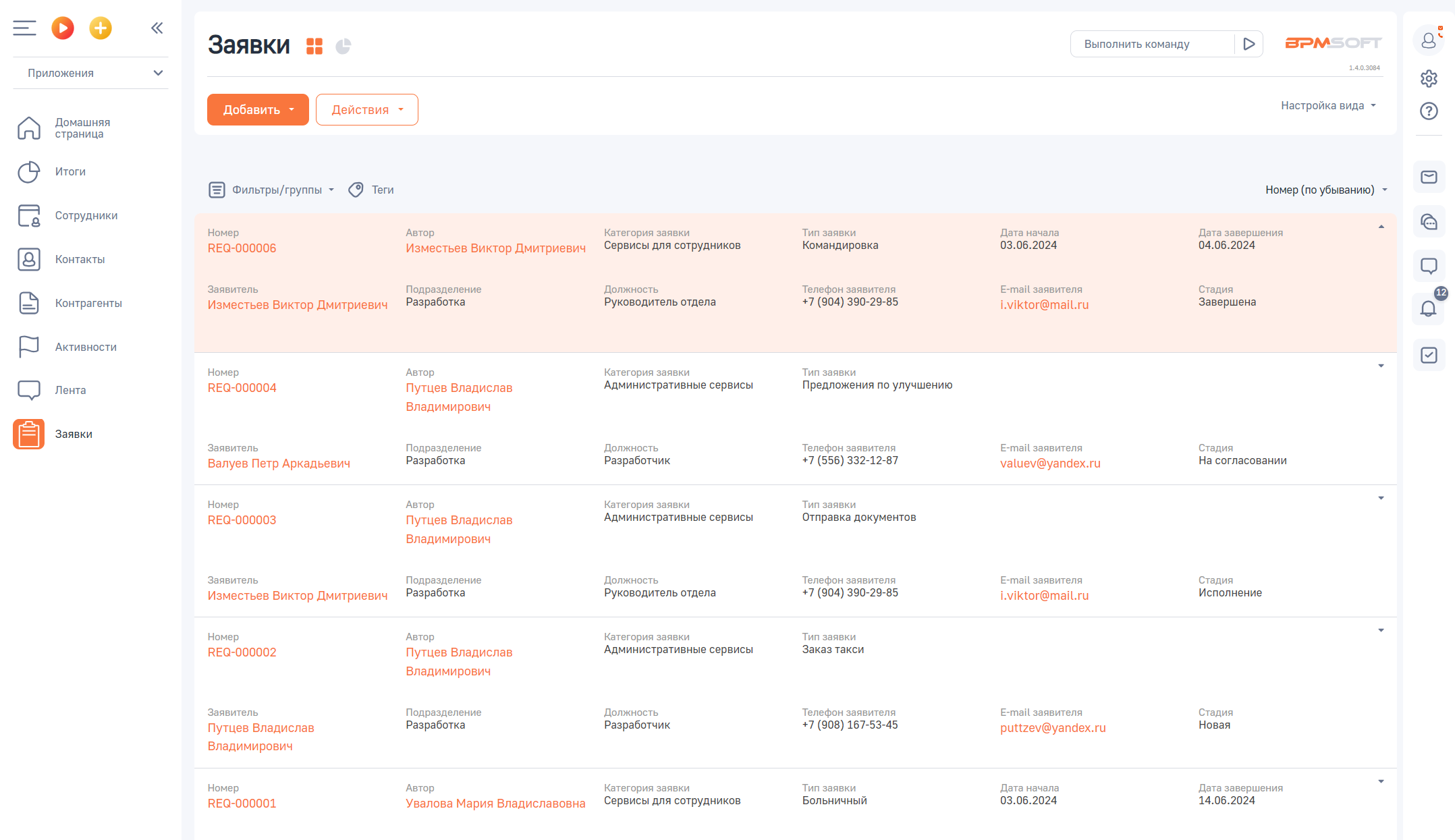This screenshot has height=840, width=1455.
Task: Click the Заявки clipboard icon
Action: [28, 434]
